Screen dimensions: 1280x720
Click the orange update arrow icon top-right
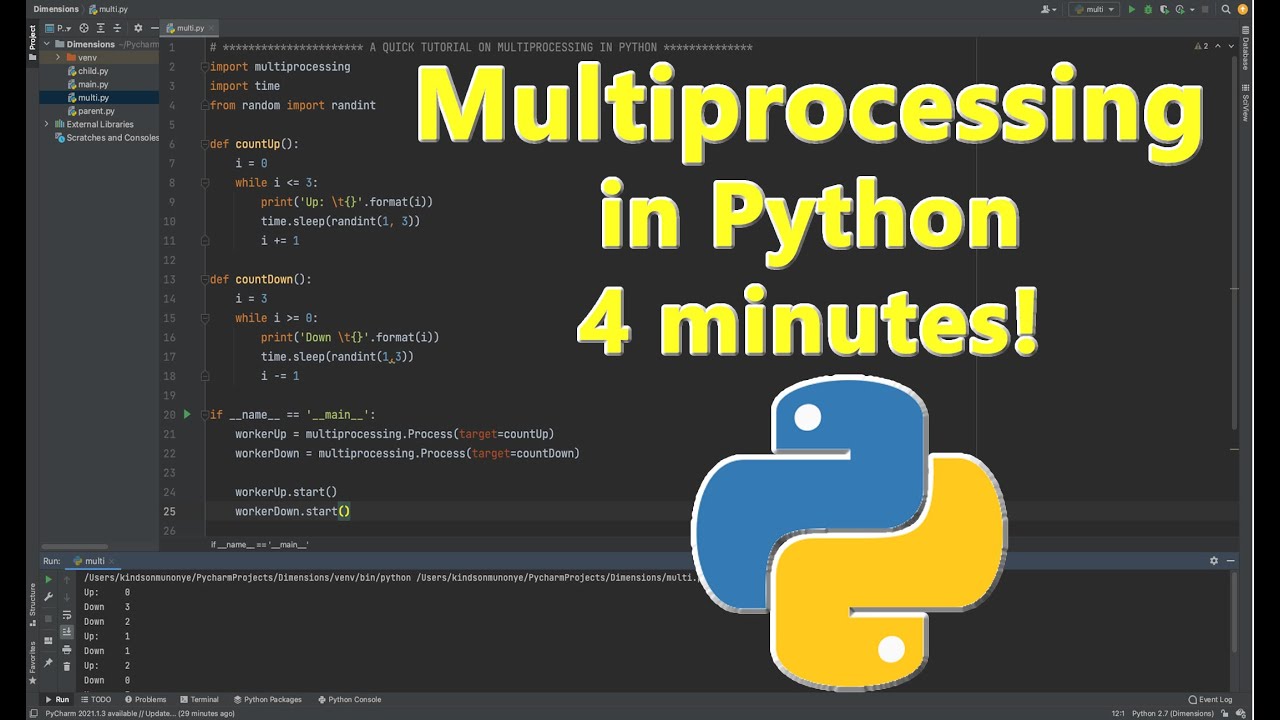click(1243, 9)
